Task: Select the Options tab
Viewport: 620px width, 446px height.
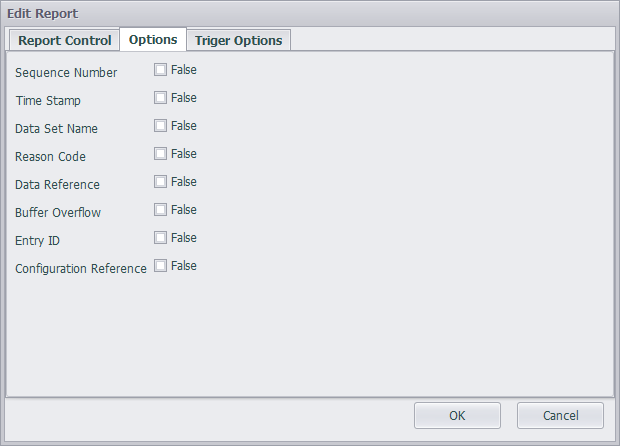Action: tap(153, 40)
